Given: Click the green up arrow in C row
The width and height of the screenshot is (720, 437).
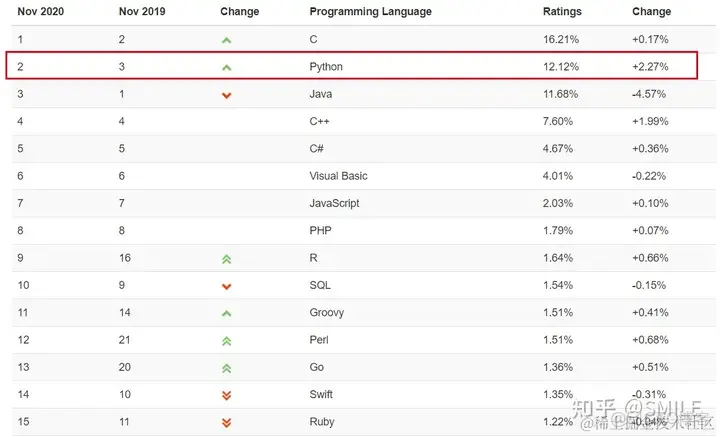Looking at the screenshot, I should pos(227,40).
